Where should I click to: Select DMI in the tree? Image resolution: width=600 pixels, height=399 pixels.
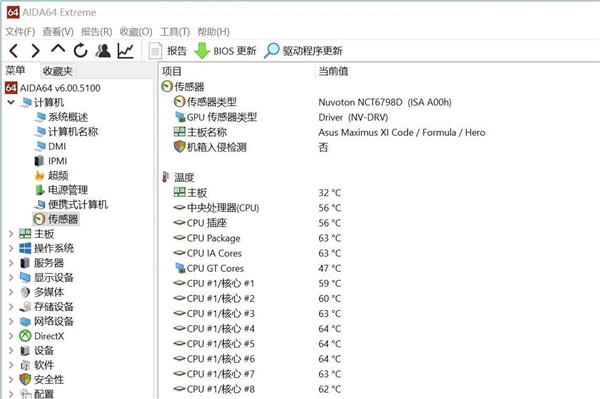57,147
